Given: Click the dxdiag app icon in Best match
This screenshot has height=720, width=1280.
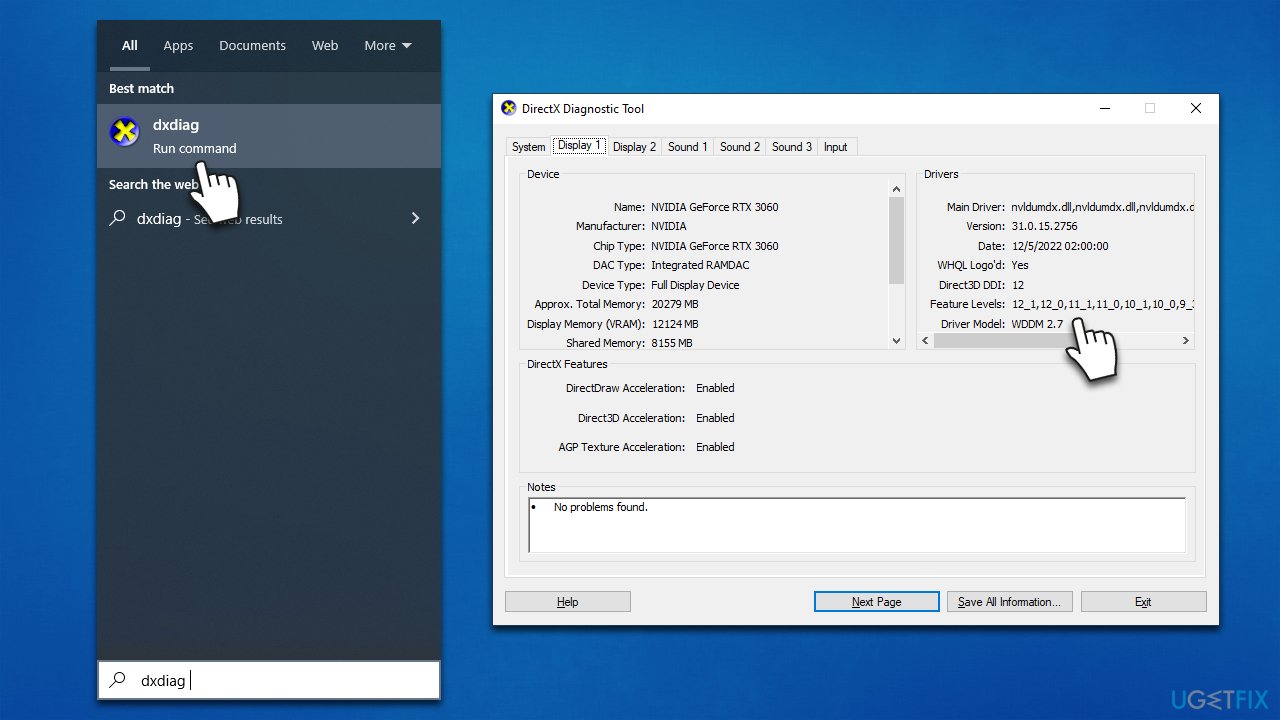Looking at the screenshot, I should pyautogui.click(x=124, y=131).
